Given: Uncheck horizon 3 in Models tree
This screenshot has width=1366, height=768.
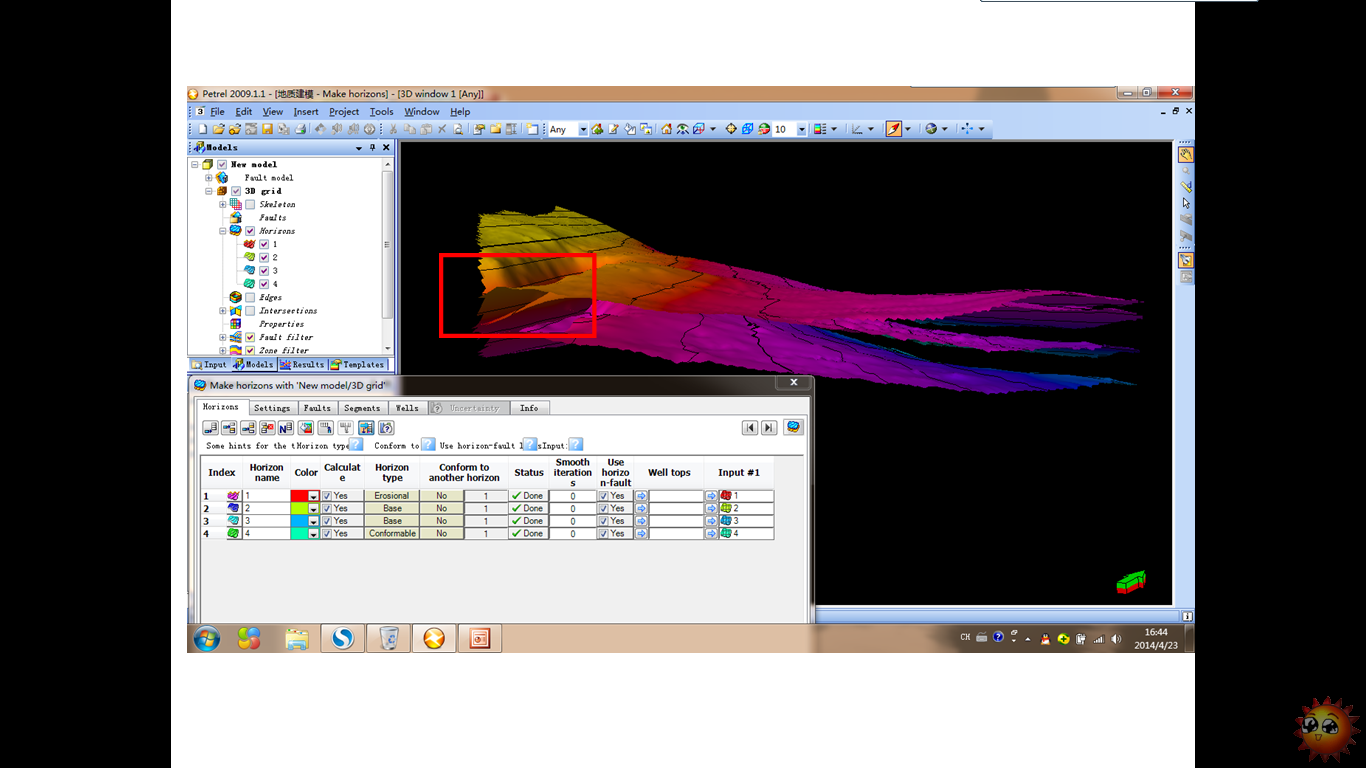Looking at the screenshot, I should point(264,271).
